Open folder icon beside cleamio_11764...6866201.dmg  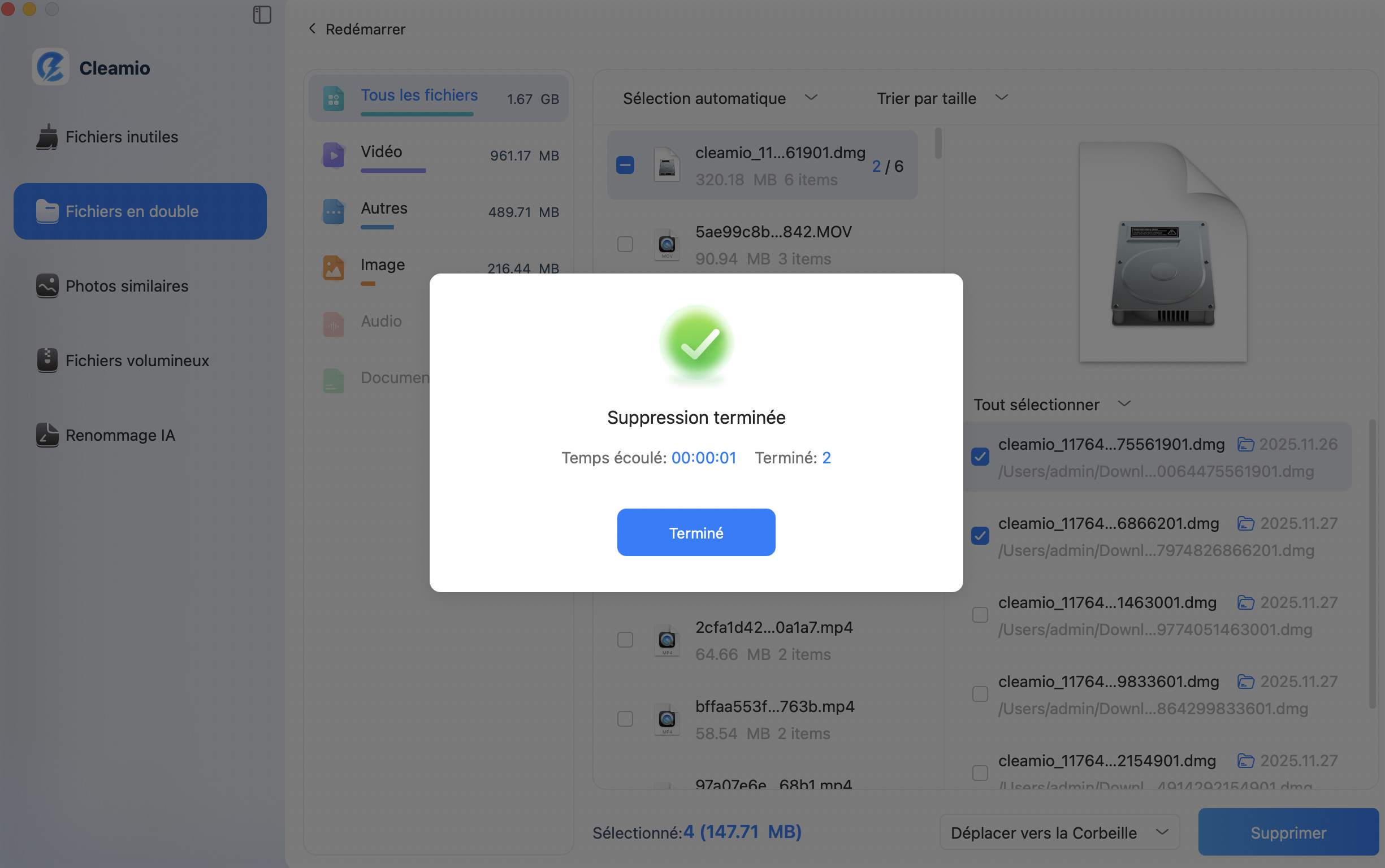pyautogui.click(x=1245, y=523)
